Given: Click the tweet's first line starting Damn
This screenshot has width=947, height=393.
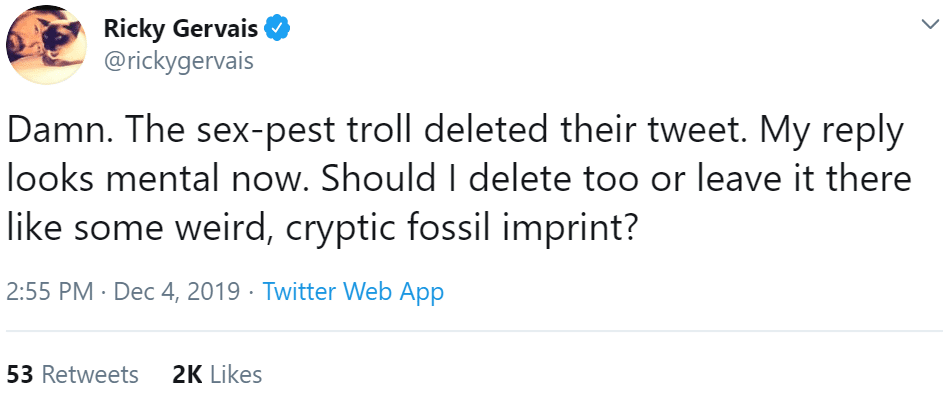Looking at the screenshot, I should point(455,132).
